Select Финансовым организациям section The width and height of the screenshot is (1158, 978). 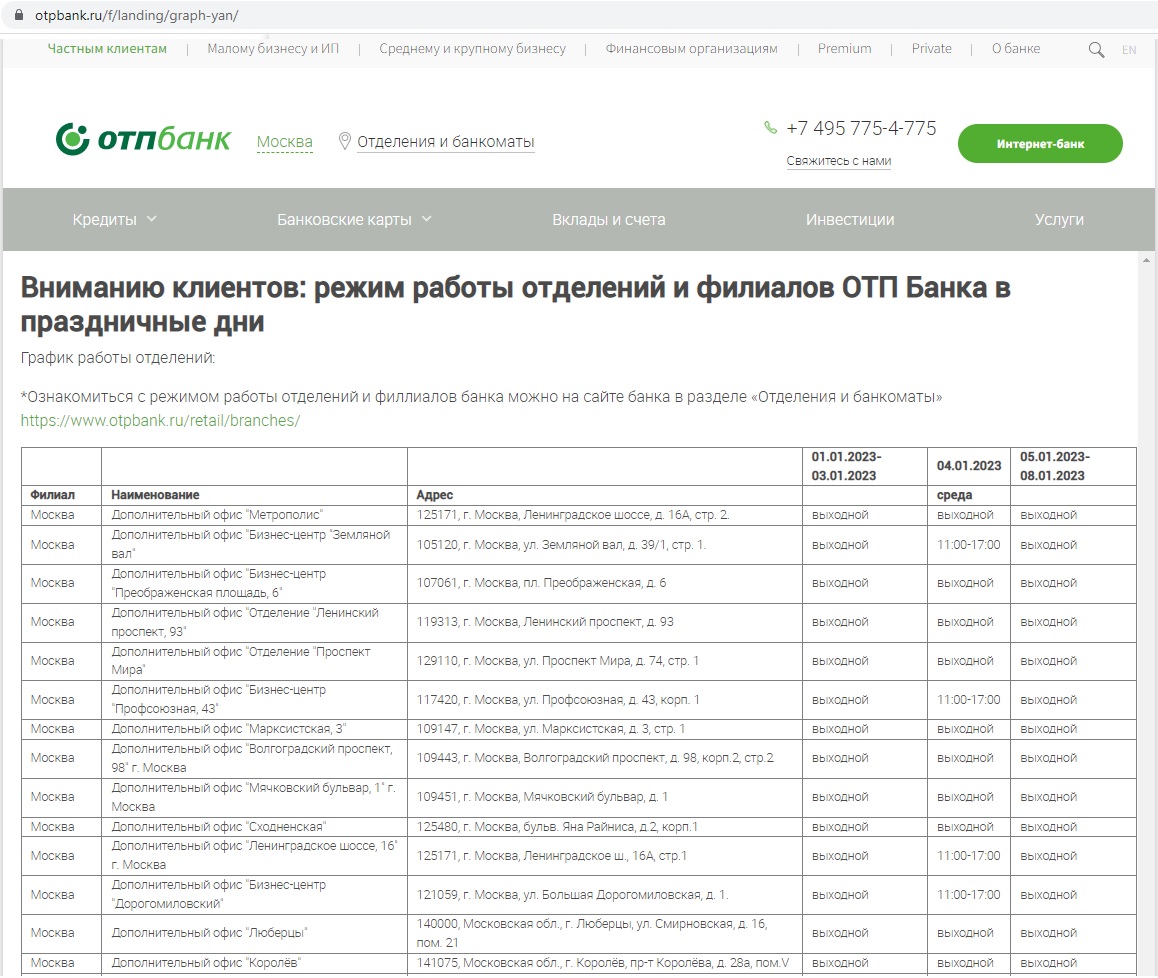point(691,49)
